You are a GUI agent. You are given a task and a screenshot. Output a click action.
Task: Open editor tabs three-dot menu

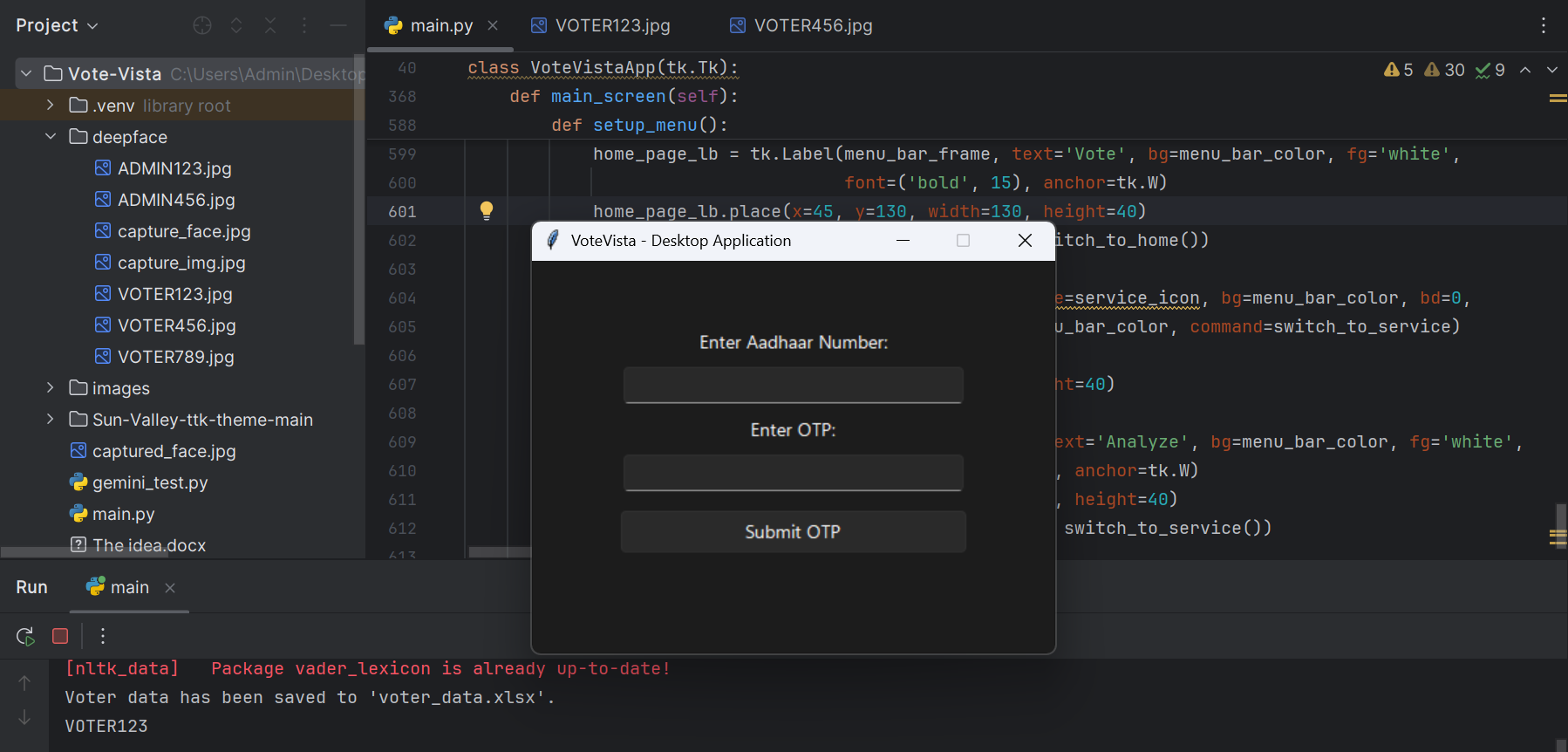point(1544,25)
